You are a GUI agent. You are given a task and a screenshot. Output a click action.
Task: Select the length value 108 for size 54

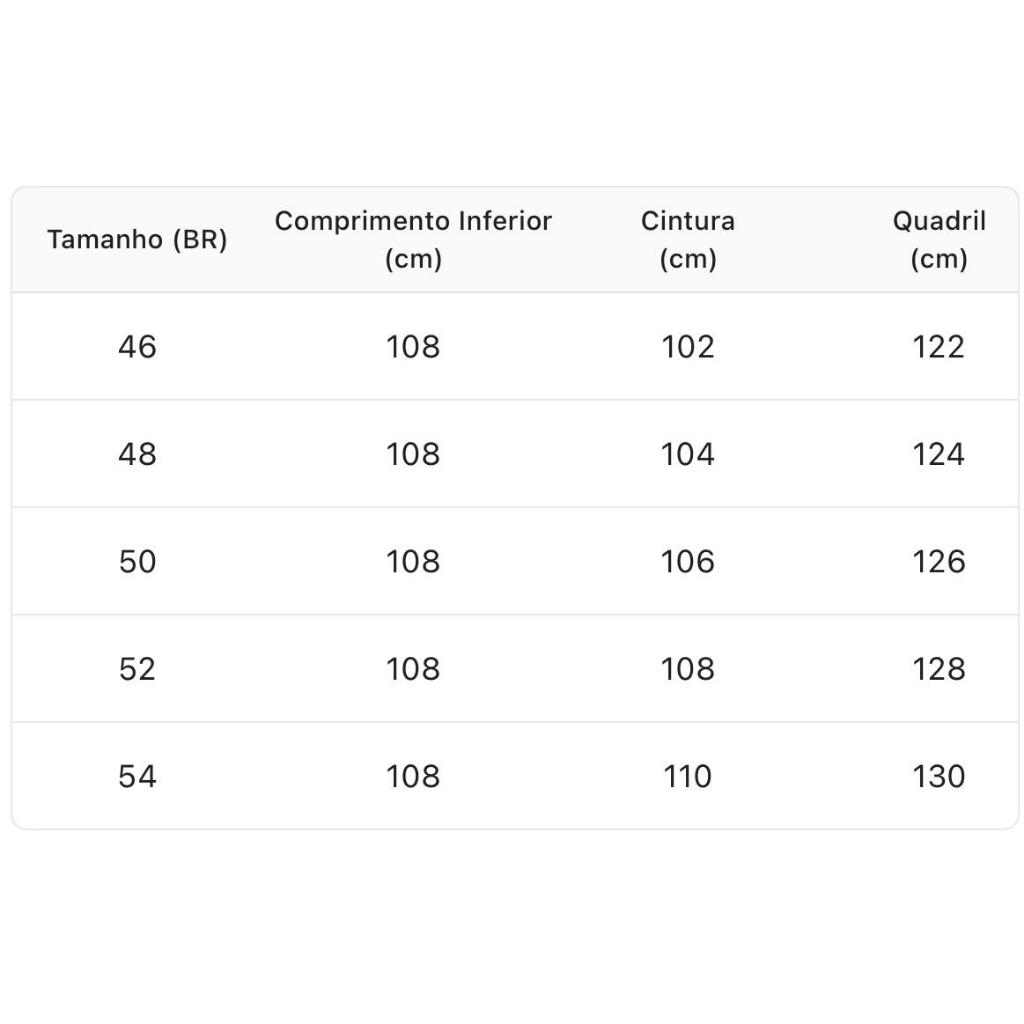pyautogui.click(x=413, y=777)
